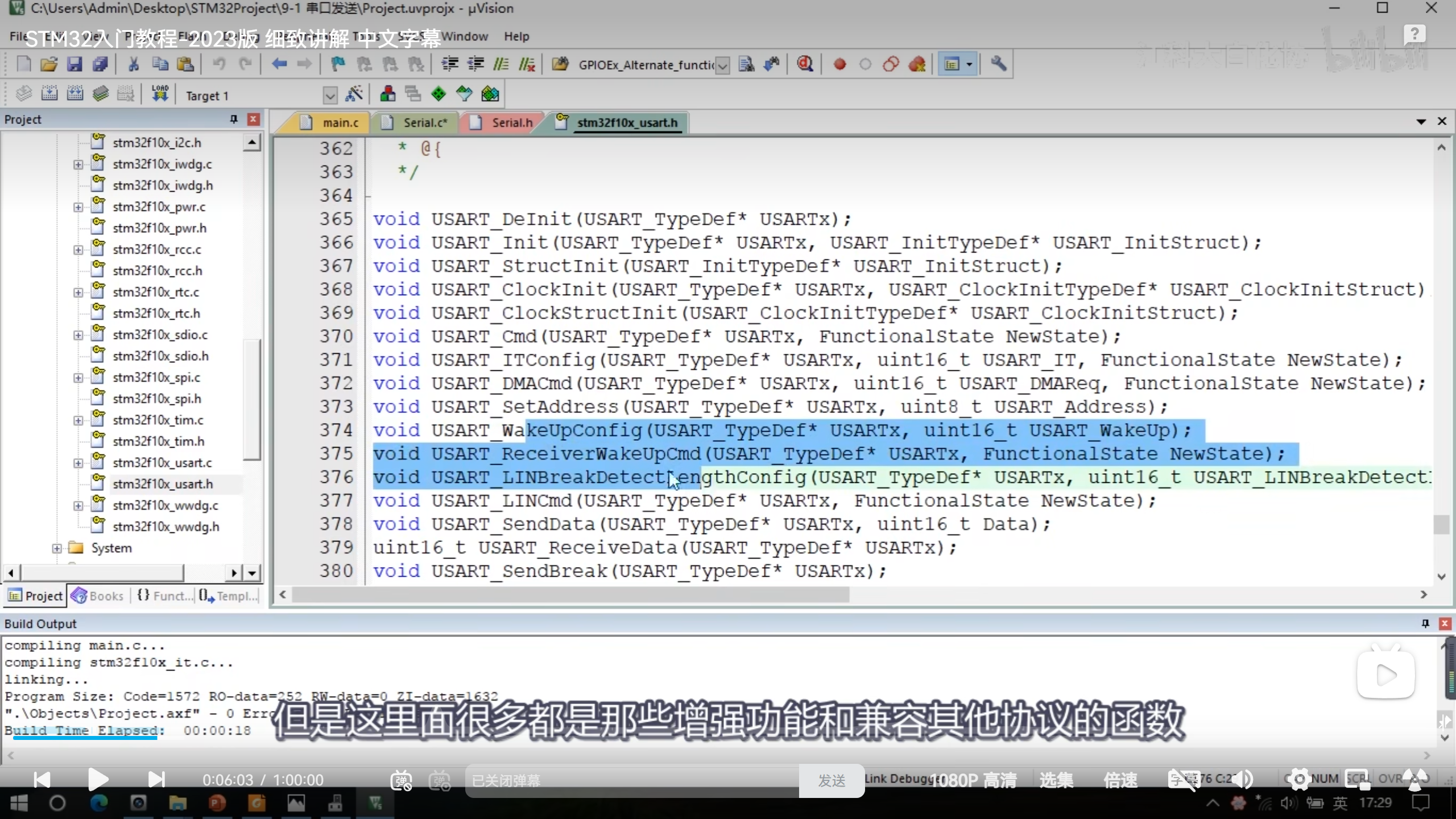Click the Insert Breakpoint red dot icon
This screenshot has height=819, width=1456.
tap(839, 64)
